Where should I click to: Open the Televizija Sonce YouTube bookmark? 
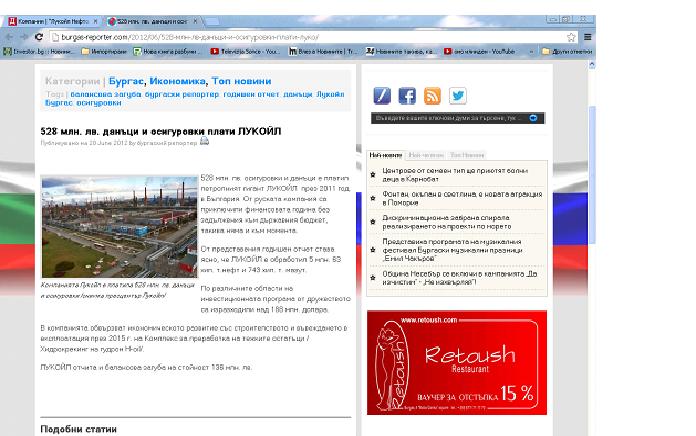click(x=245, y=52)
